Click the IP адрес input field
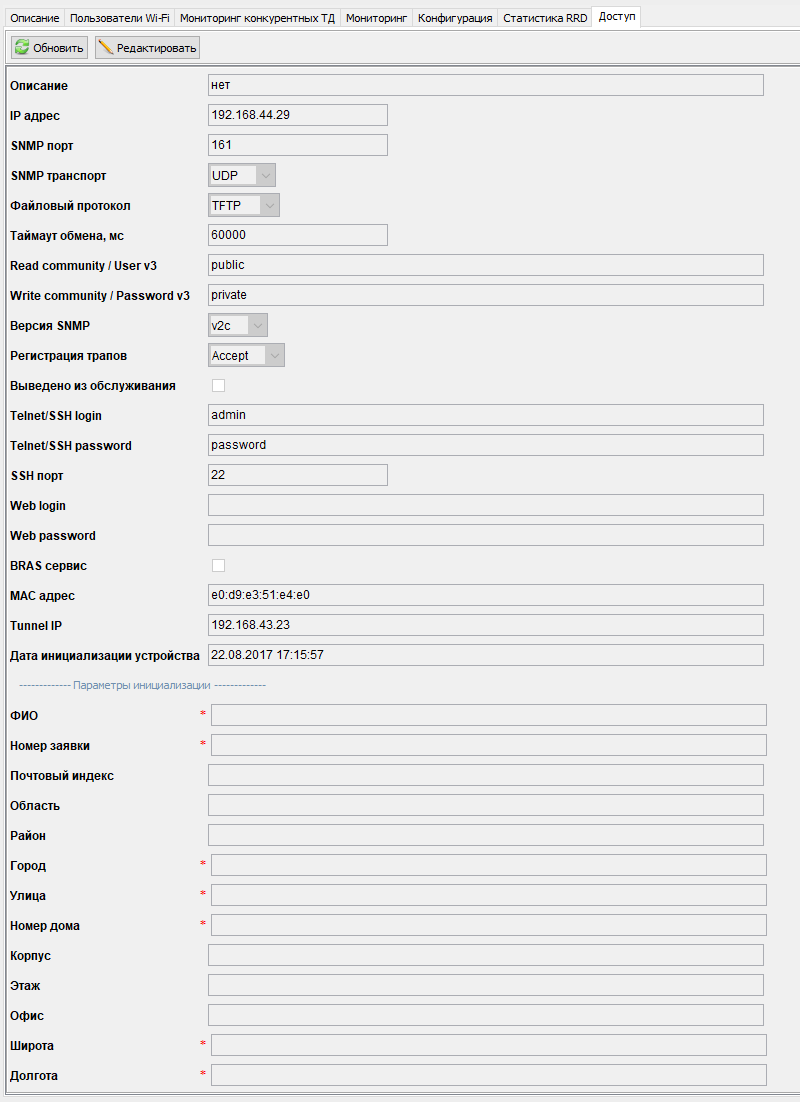 tap(297, 115)
